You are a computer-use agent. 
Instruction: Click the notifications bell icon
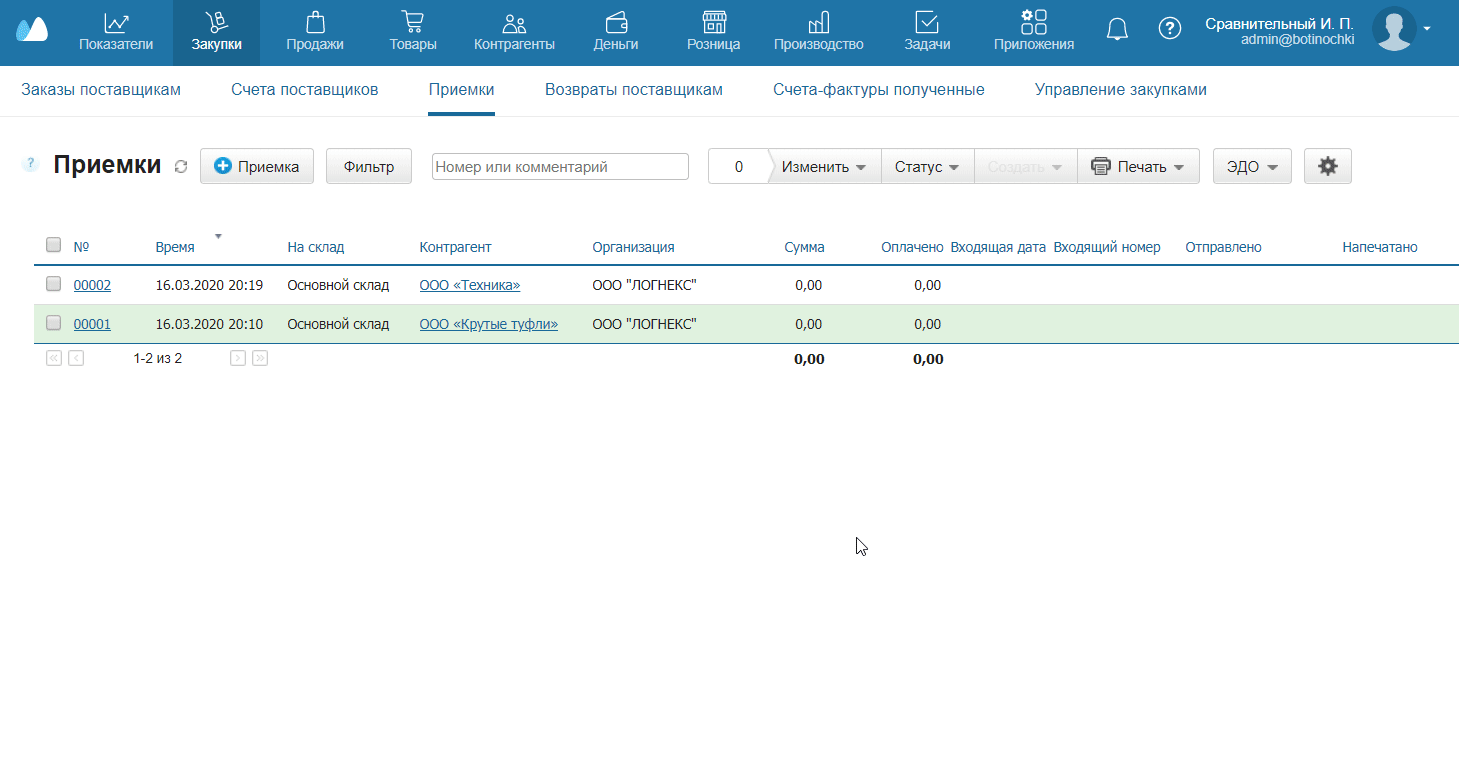pyautogui.click(x=1117, y=29)
